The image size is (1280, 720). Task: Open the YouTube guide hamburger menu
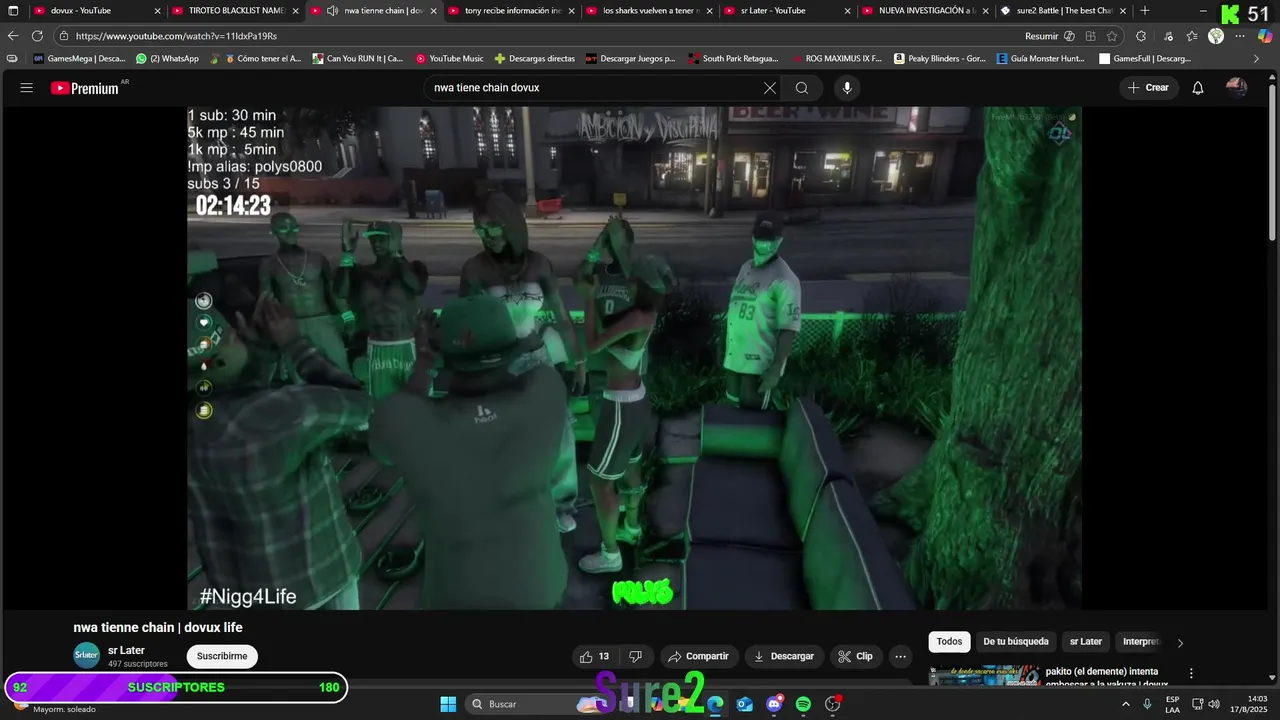(x=27, y=88)
